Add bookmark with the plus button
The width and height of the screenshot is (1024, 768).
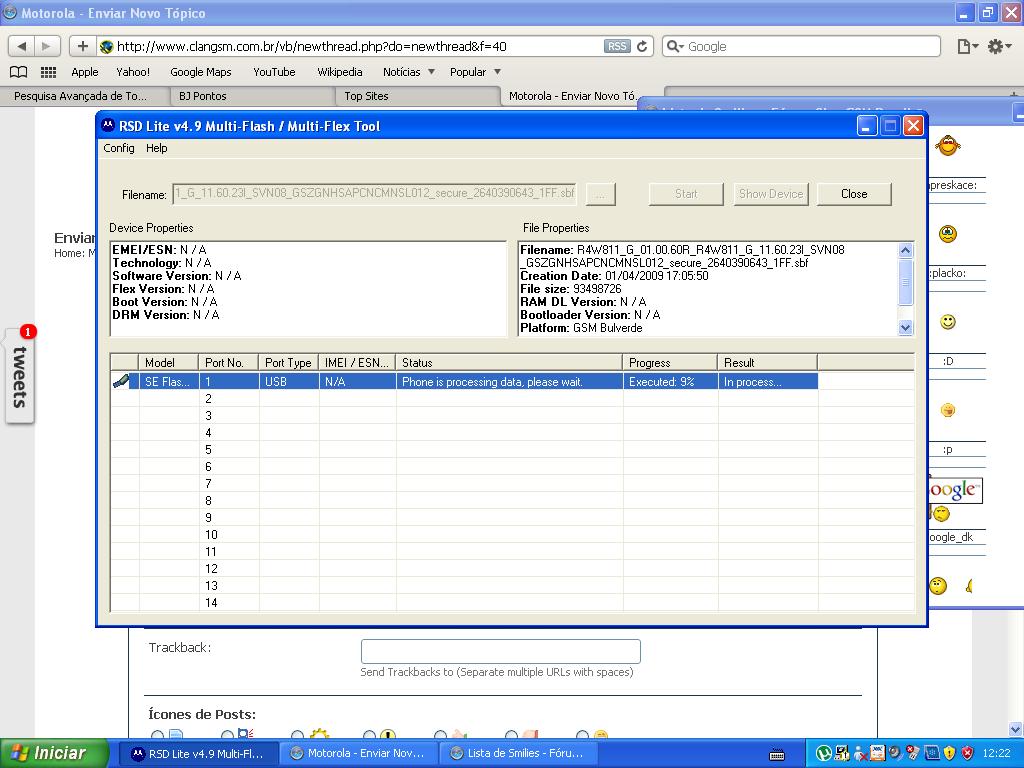[x=82, y=46]
